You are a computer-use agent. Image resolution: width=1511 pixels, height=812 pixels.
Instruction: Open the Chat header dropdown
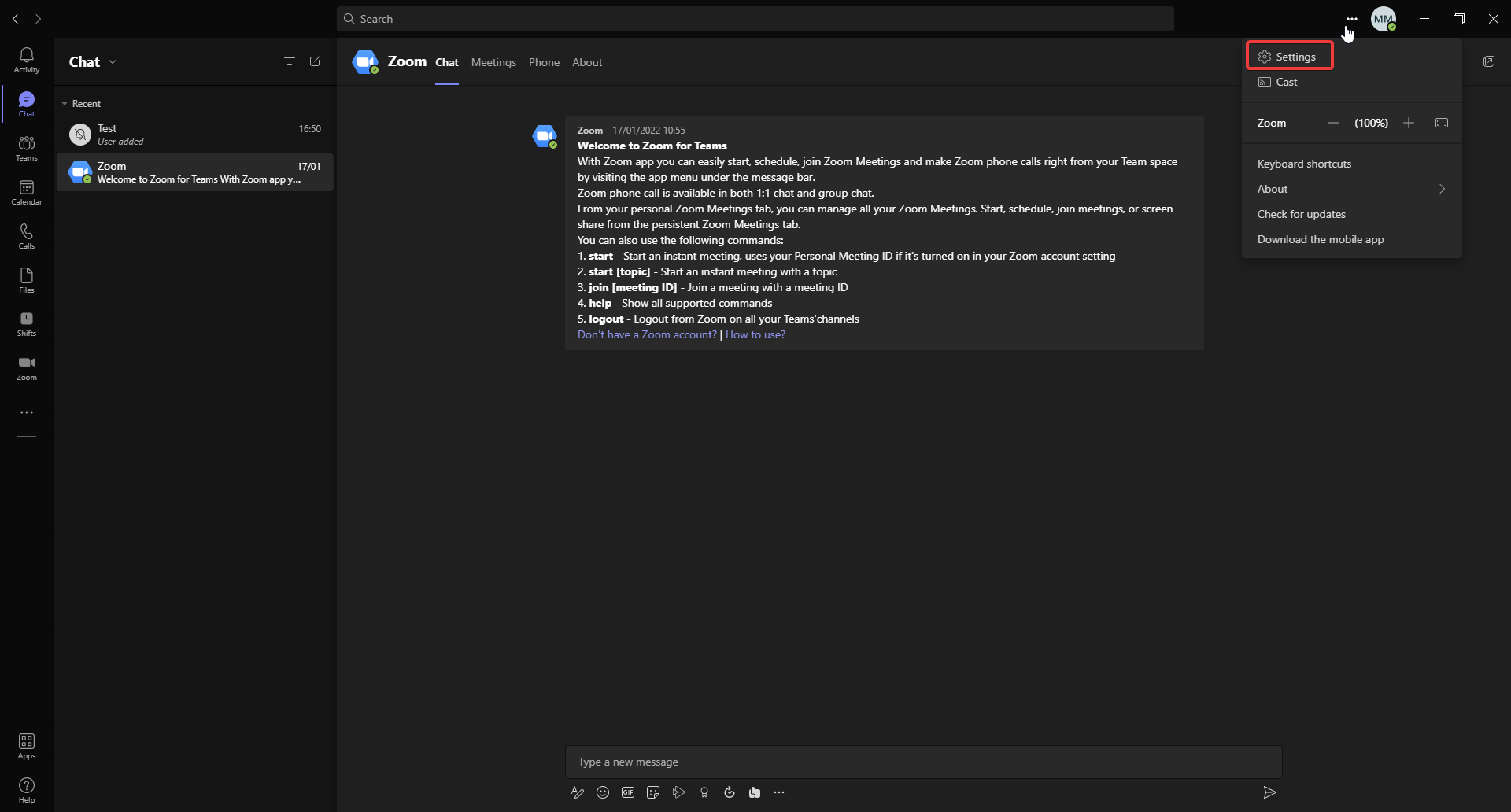click(x=113, y=61)
